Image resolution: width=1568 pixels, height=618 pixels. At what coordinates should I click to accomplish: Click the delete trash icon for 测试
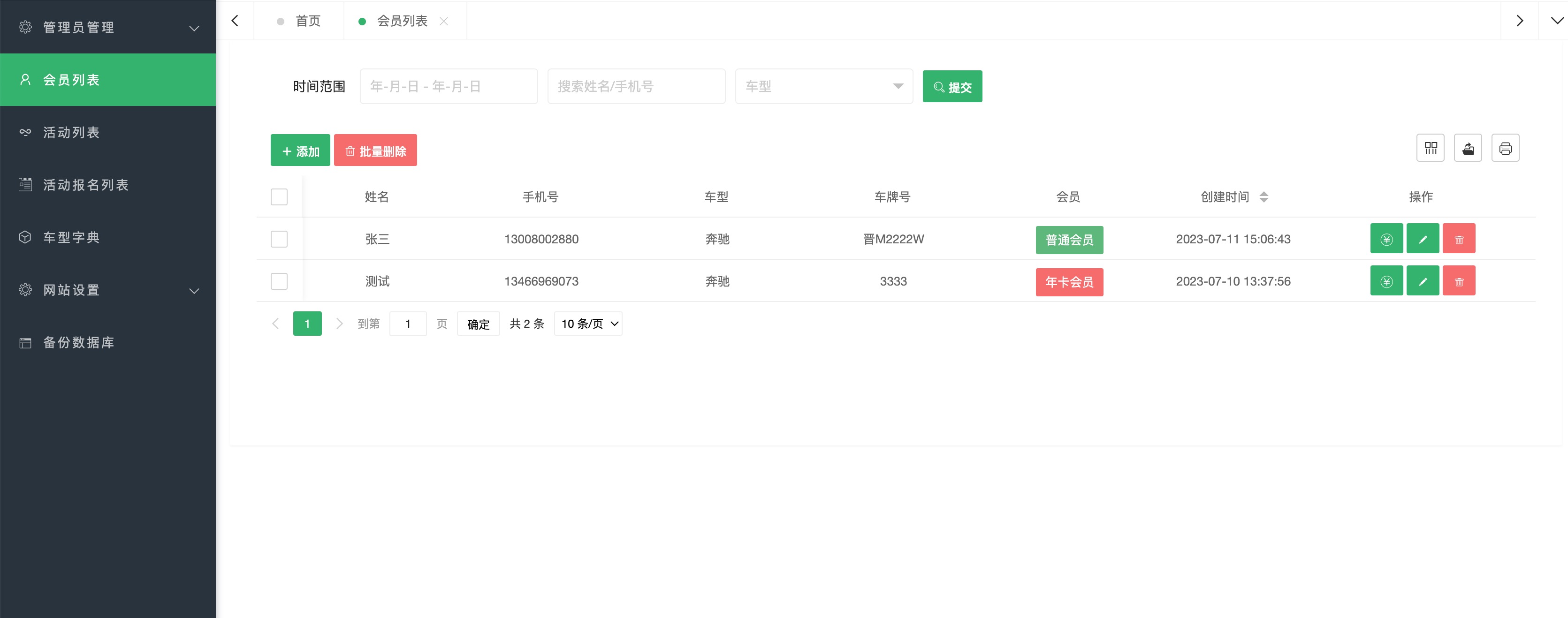click(x=1458, y=281)
